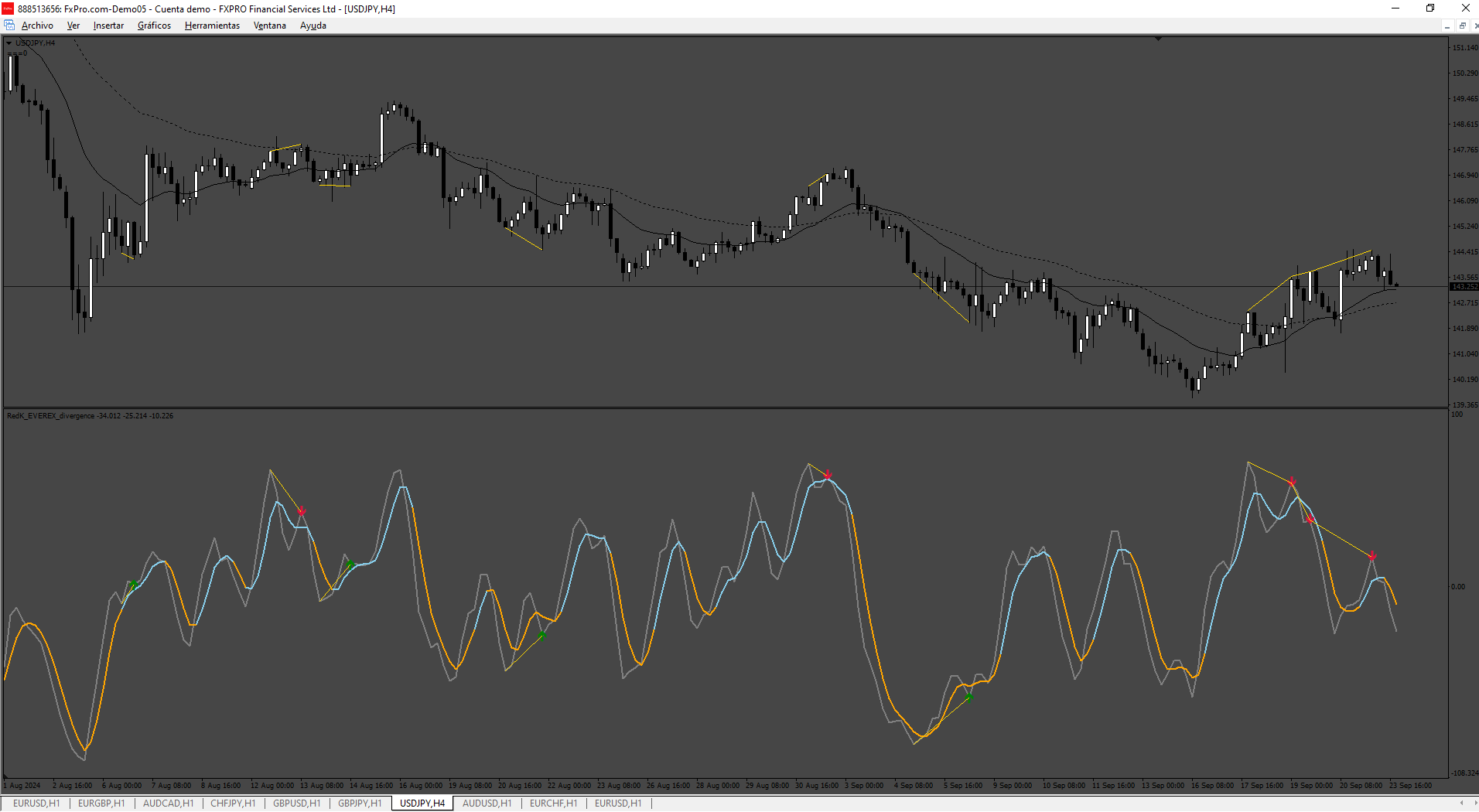Expand the USDJPY,H4 chart label triangle
The image size is (1479, 812).
[x=9, y=43]
